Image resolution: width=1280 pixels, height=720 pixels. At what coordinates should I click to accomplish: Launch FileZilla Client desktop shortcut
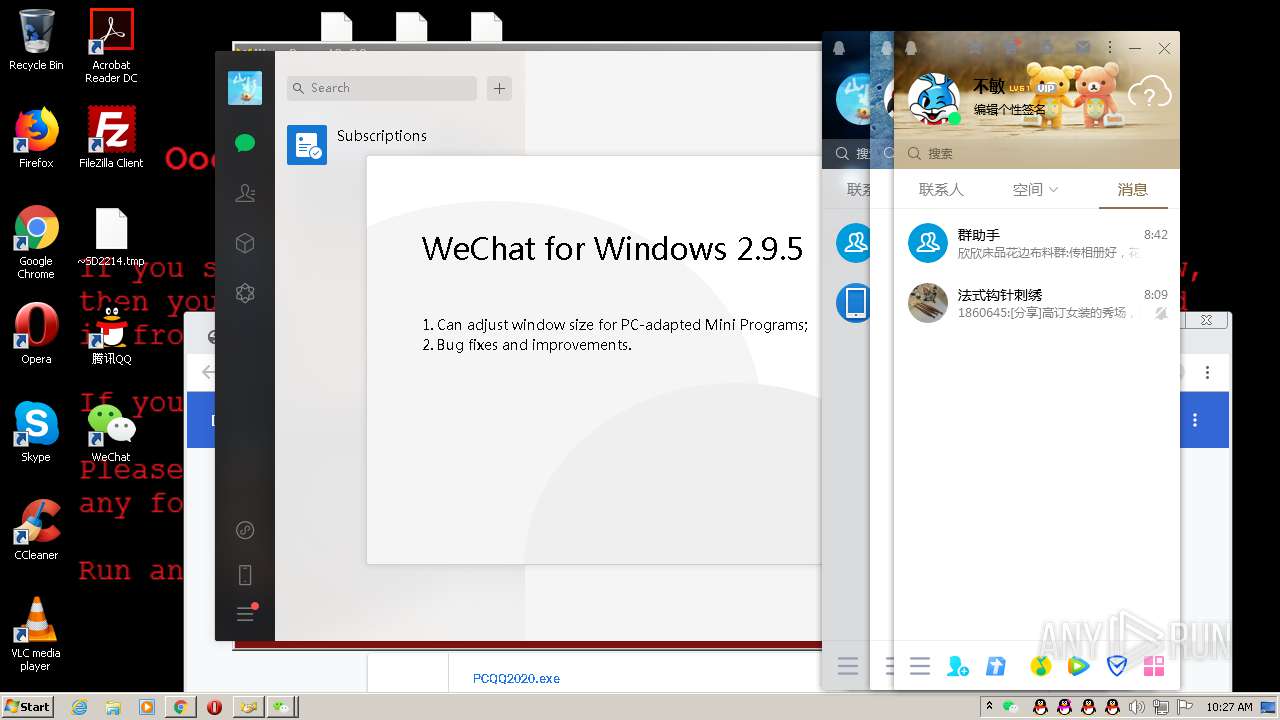(111, 138)
